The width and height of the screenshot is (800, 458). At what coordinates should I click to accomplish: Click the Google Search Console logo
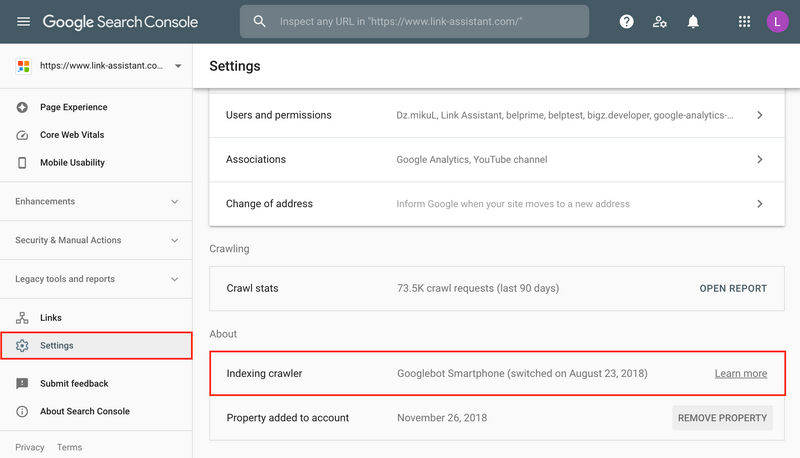point(120,21)
